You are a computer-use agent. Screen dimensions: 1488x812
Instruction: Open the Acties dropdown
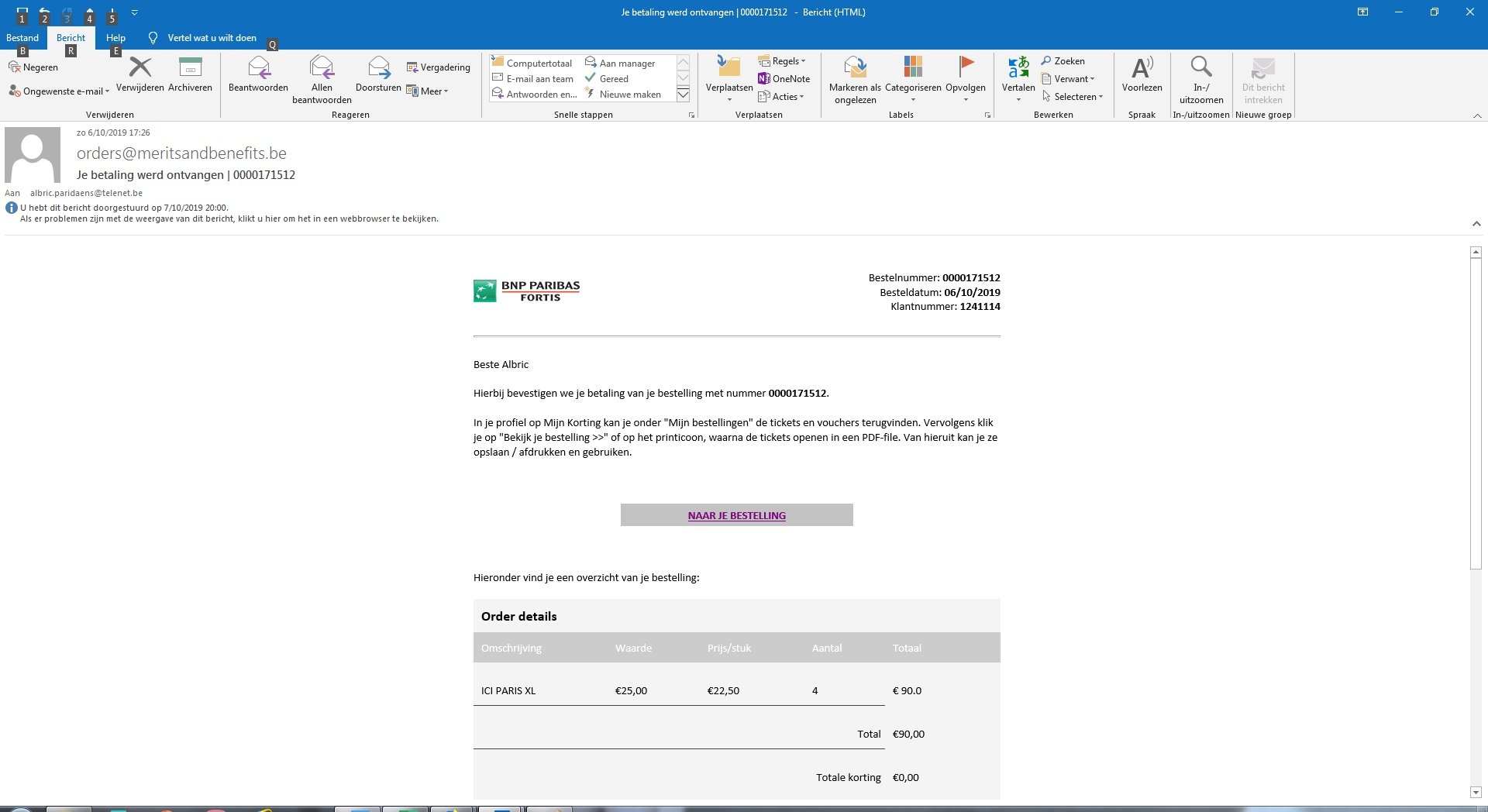point(781,96)
